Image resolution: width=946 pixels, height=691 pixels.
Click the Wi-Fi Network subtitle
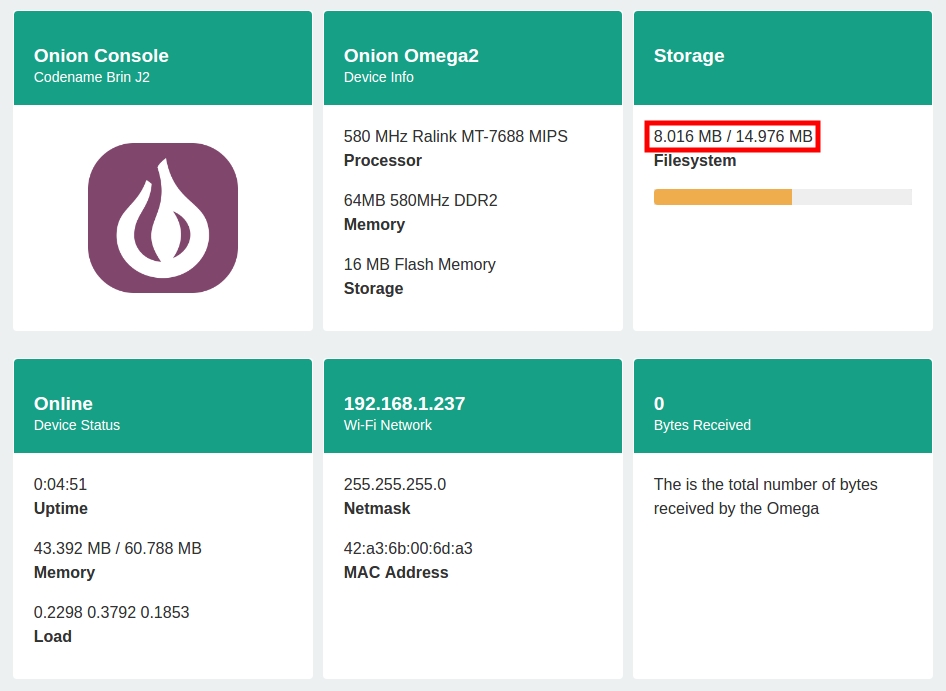[387, 425]
